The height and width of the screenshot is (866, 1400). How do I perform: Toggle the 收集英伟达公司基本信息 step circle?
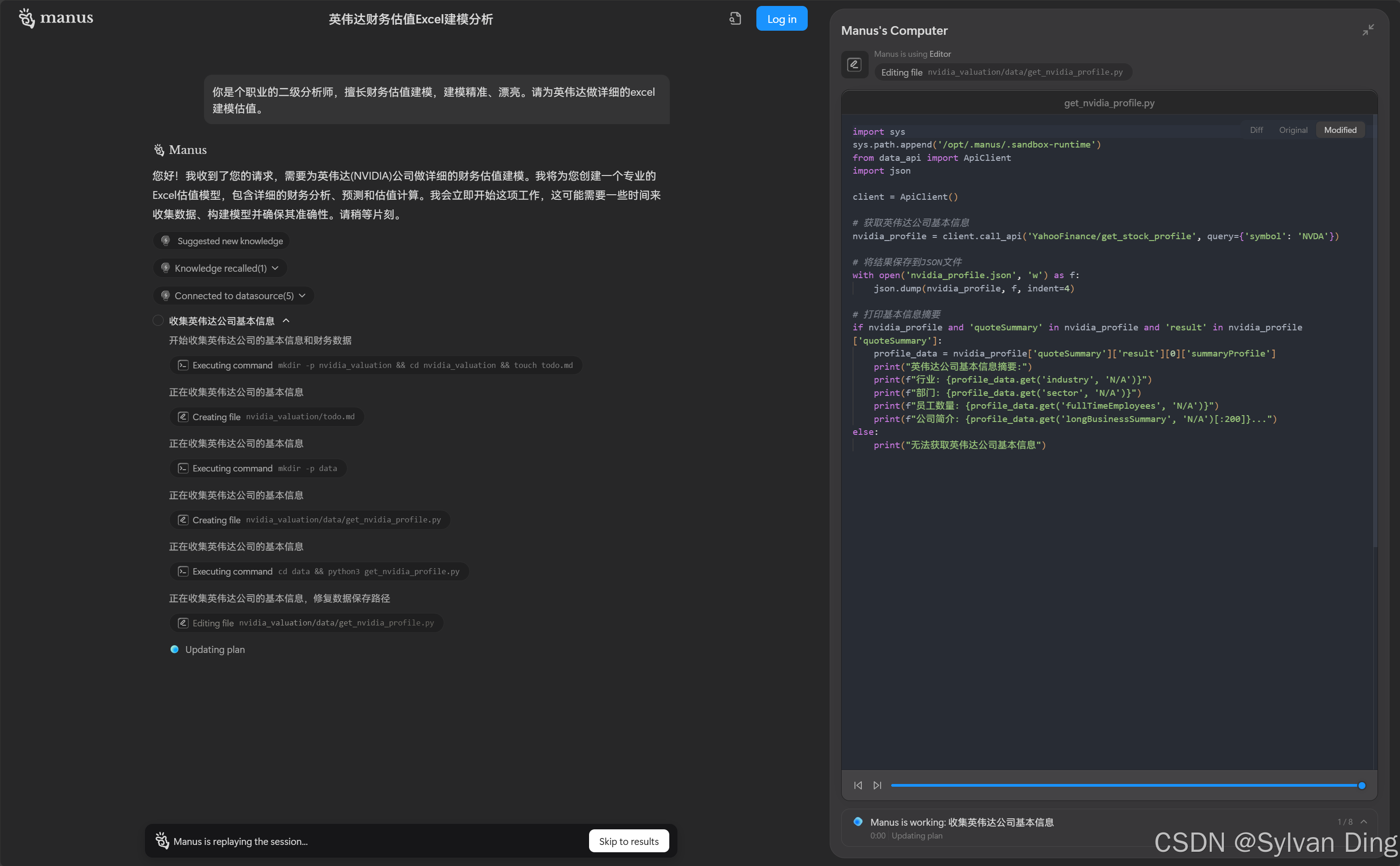158,321
